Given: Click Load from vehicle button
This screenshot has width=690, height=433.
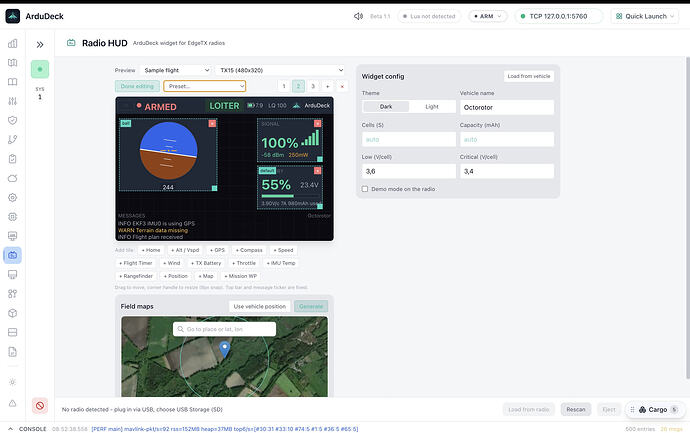Looking at the screenshot, I should [529, 76].
